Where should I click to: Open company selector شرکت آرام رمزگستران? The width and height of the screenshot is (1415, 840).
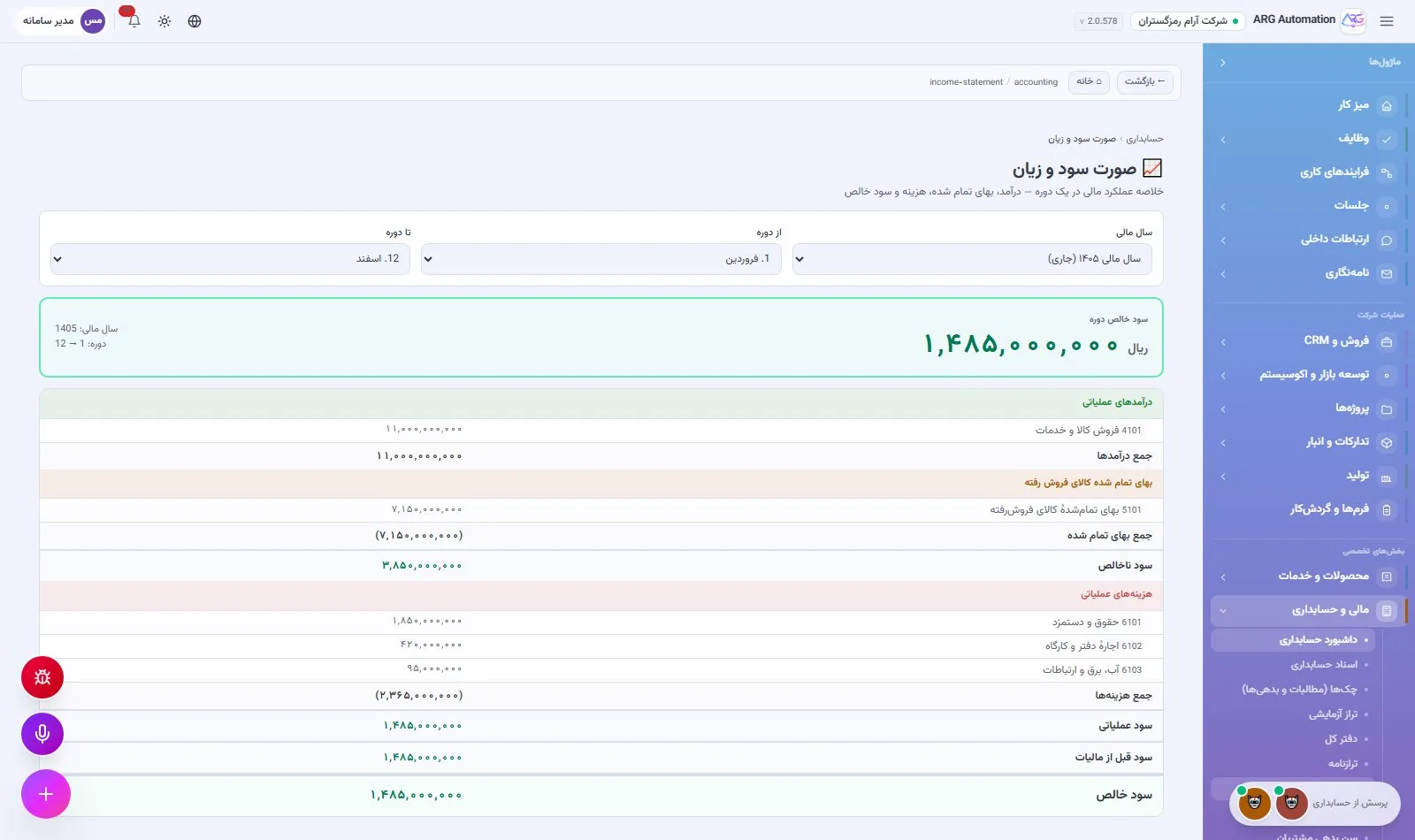(1188, 21)
